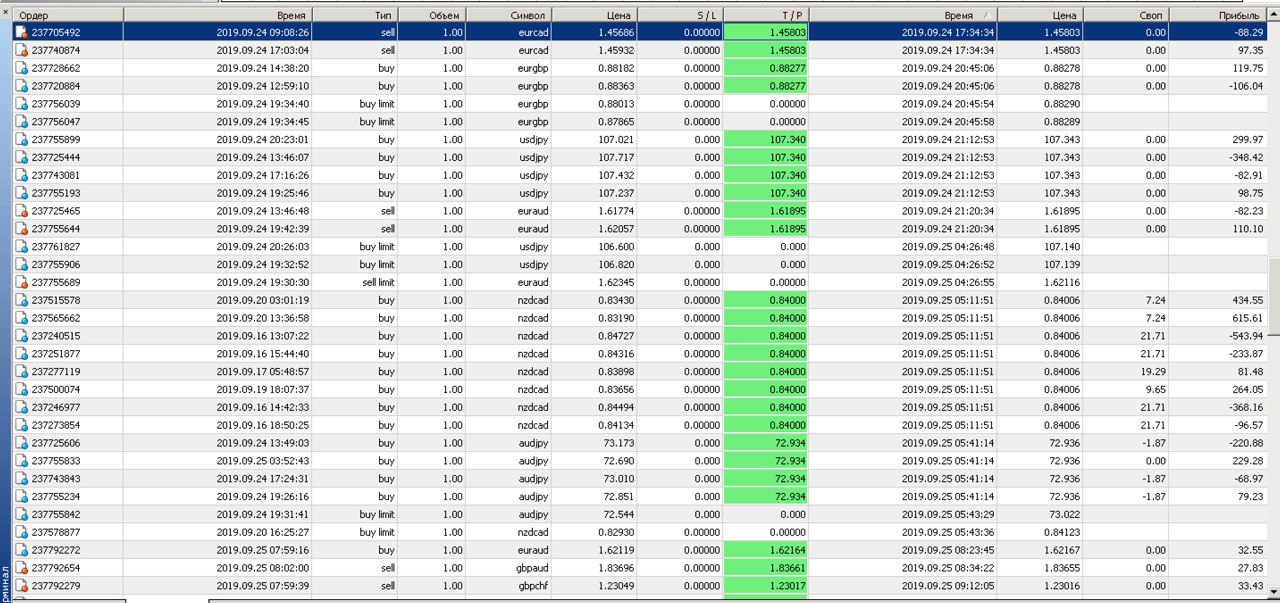Click the pending order icon beside 237756039

[x=21, y=103]
